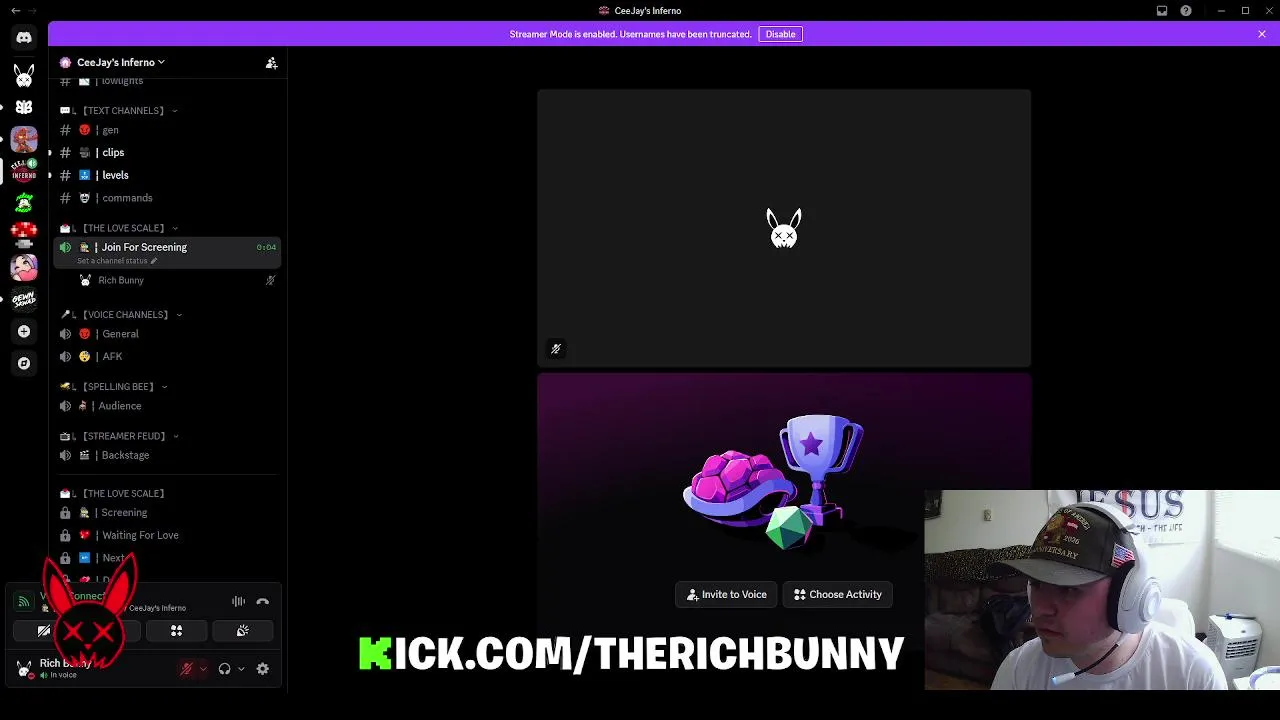Go back with title bar arrow
The image size is (1280, 720).
(x=16, y=11)
